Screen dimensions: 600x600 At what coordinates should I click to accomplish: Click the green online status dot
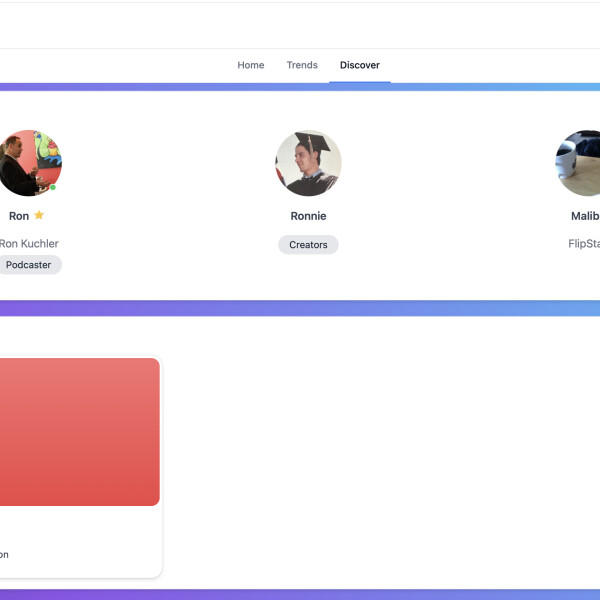[x=53, y=187]
